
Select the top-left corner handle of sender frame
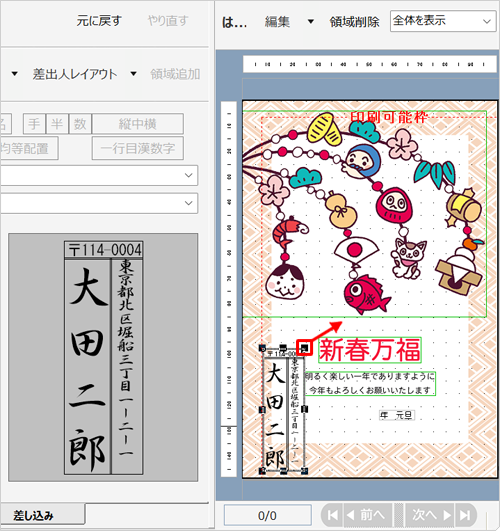[x=262, y=348]
